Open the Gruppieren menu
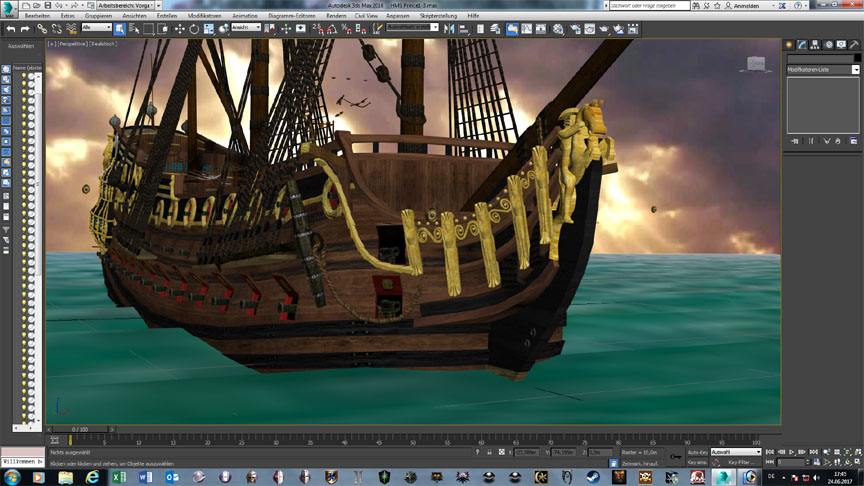Screen dimensions: 864x486 [x=99, y=16]
